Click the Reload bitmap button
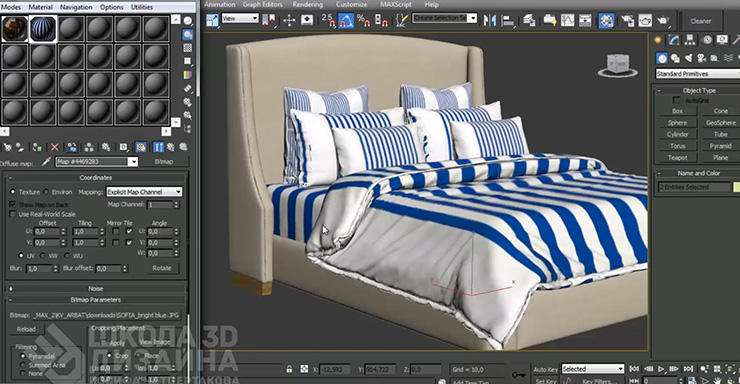 pyautogui.click(x=26, y=329)
